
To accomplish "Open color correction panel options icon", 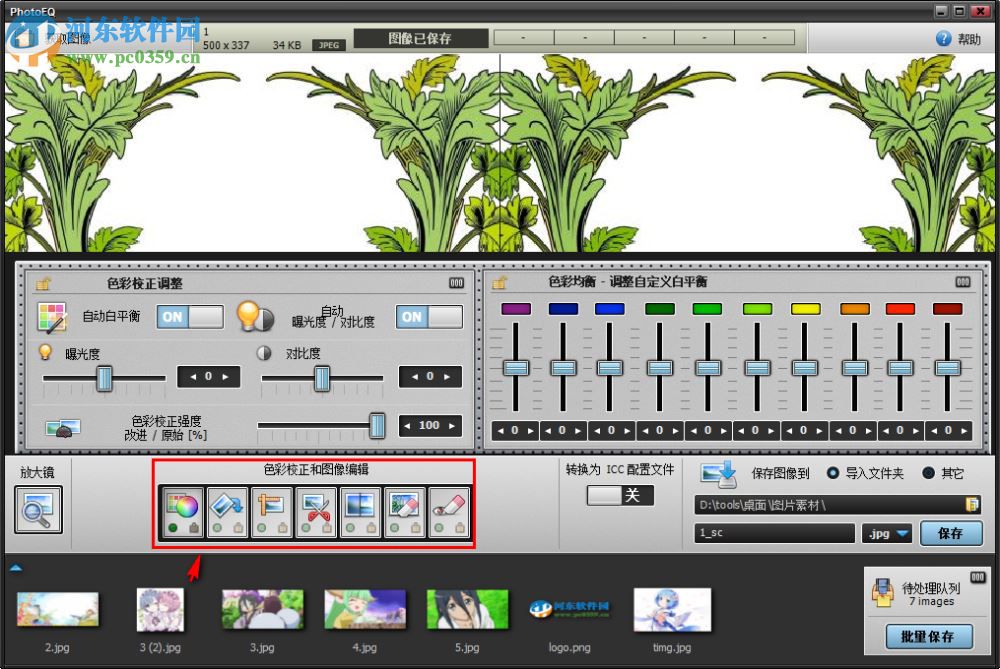I will pyautogui.click(x=456, y=283).
